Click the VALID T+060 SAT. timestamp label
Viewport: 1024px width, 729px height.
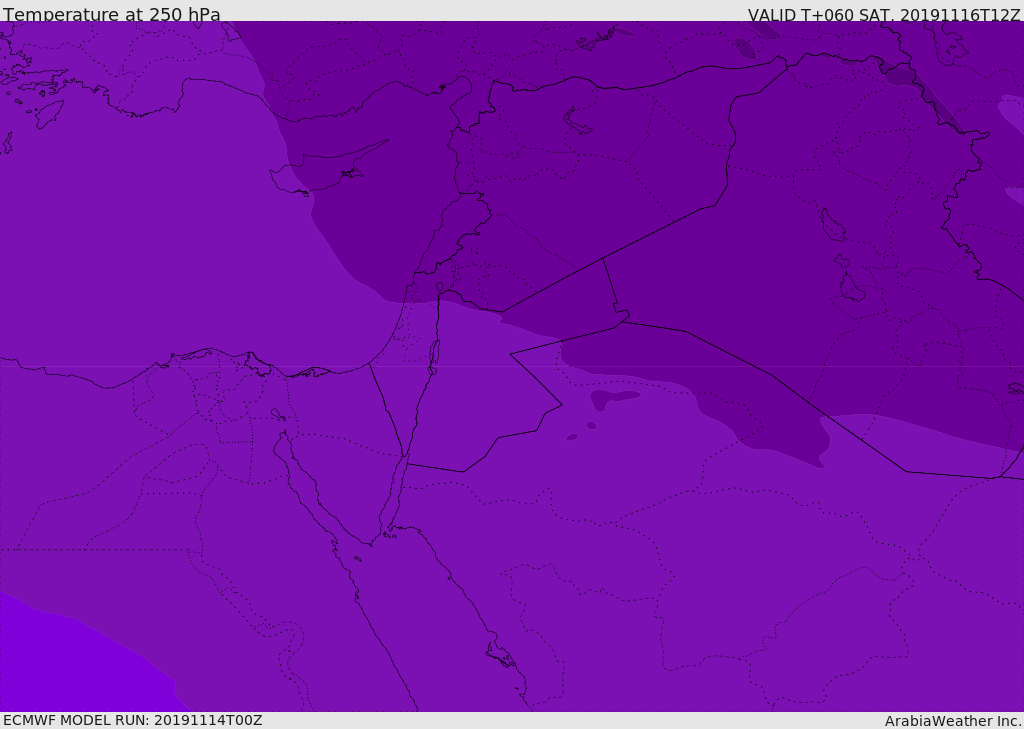(x=884, y=15)
